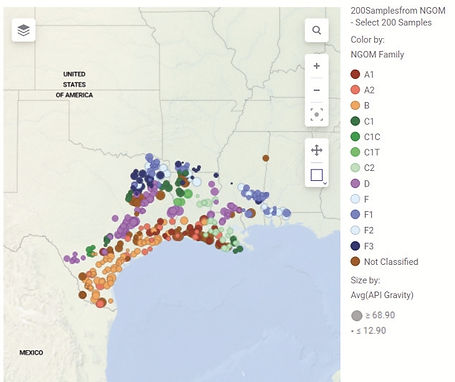Click the C2 pale green swatch
The image size is (455, 382).
point(356,168)
